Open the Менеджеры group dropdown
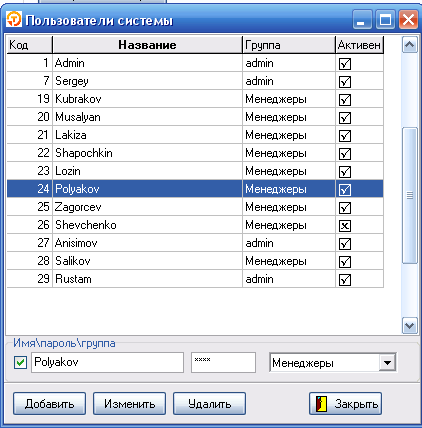Viewport: 422px width, 428px height. click(x=387, y=362)
